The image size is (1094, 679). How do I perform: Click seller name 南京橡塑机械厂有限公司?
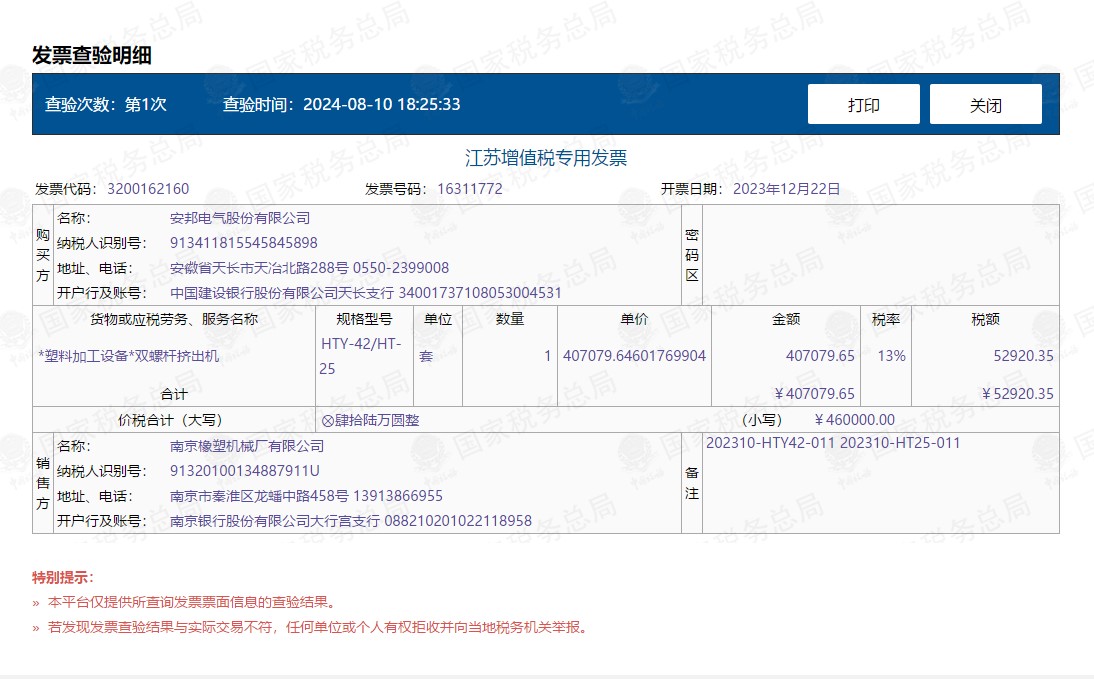[x=247, y=446]
